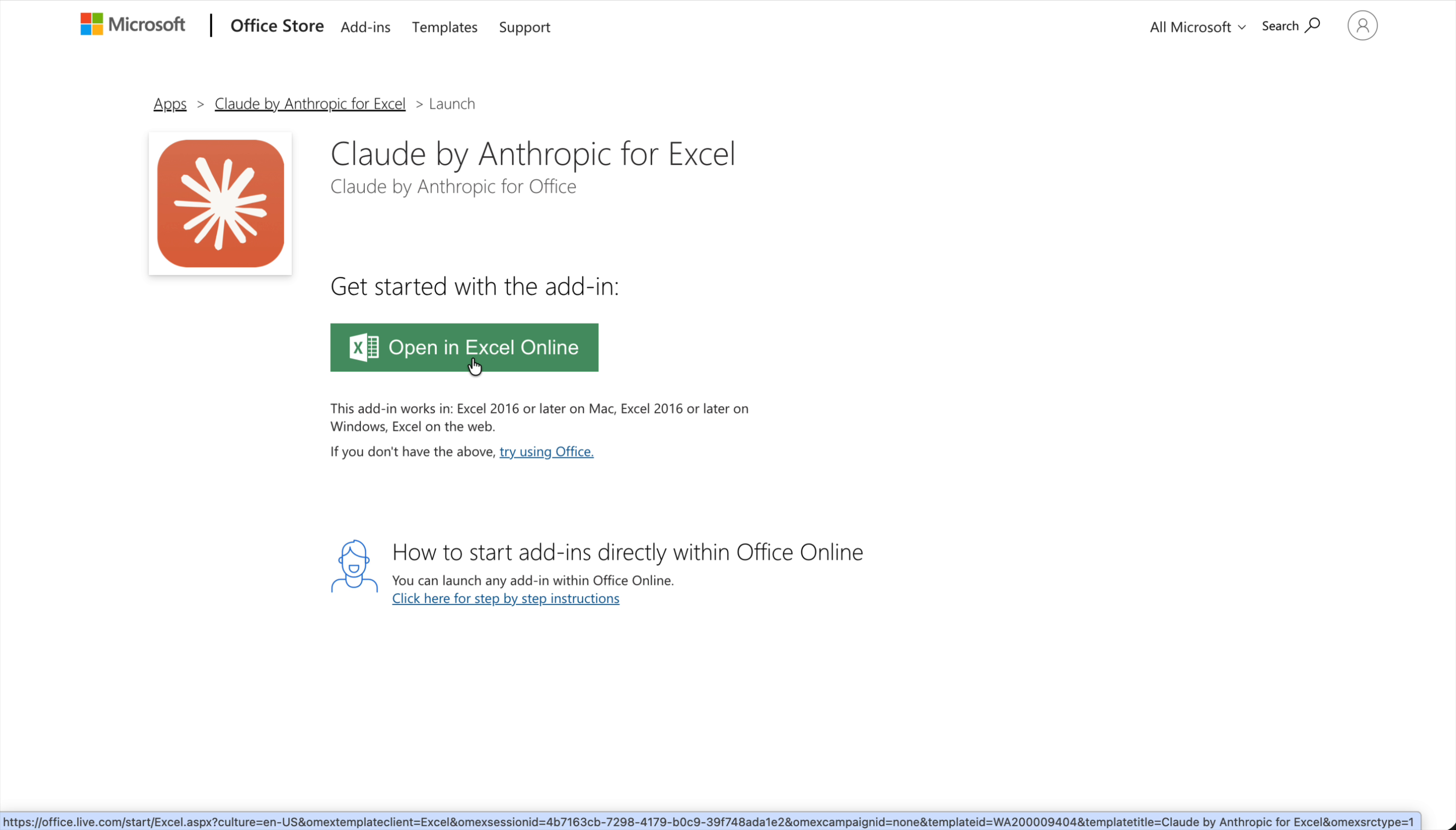Open search with the magnifier icon

pos(1313,25)
